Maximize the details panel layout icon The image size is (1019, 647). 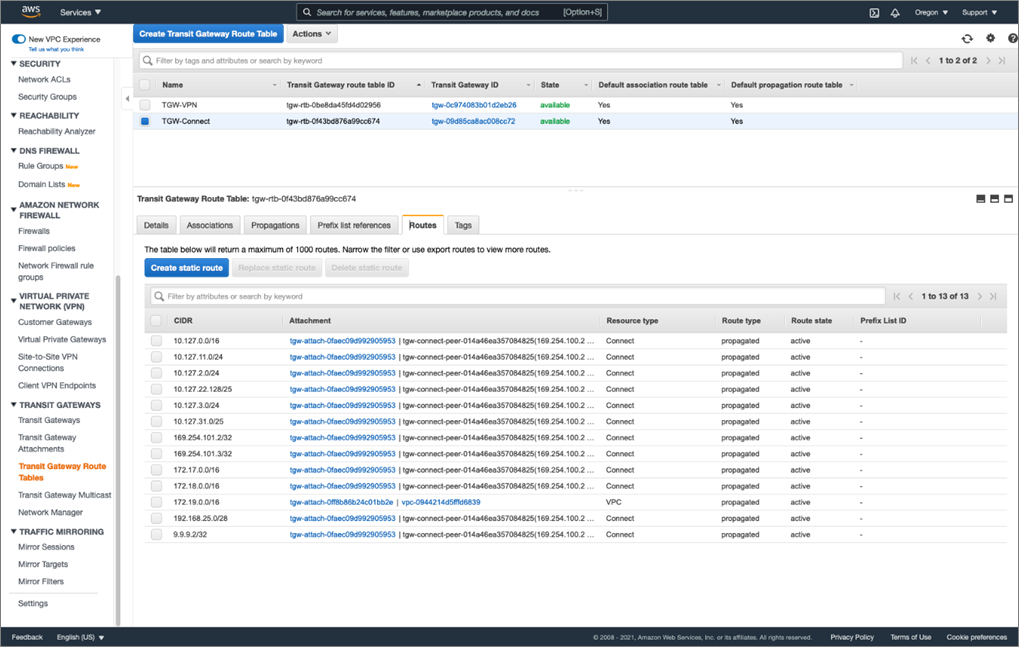[1009, 199]
